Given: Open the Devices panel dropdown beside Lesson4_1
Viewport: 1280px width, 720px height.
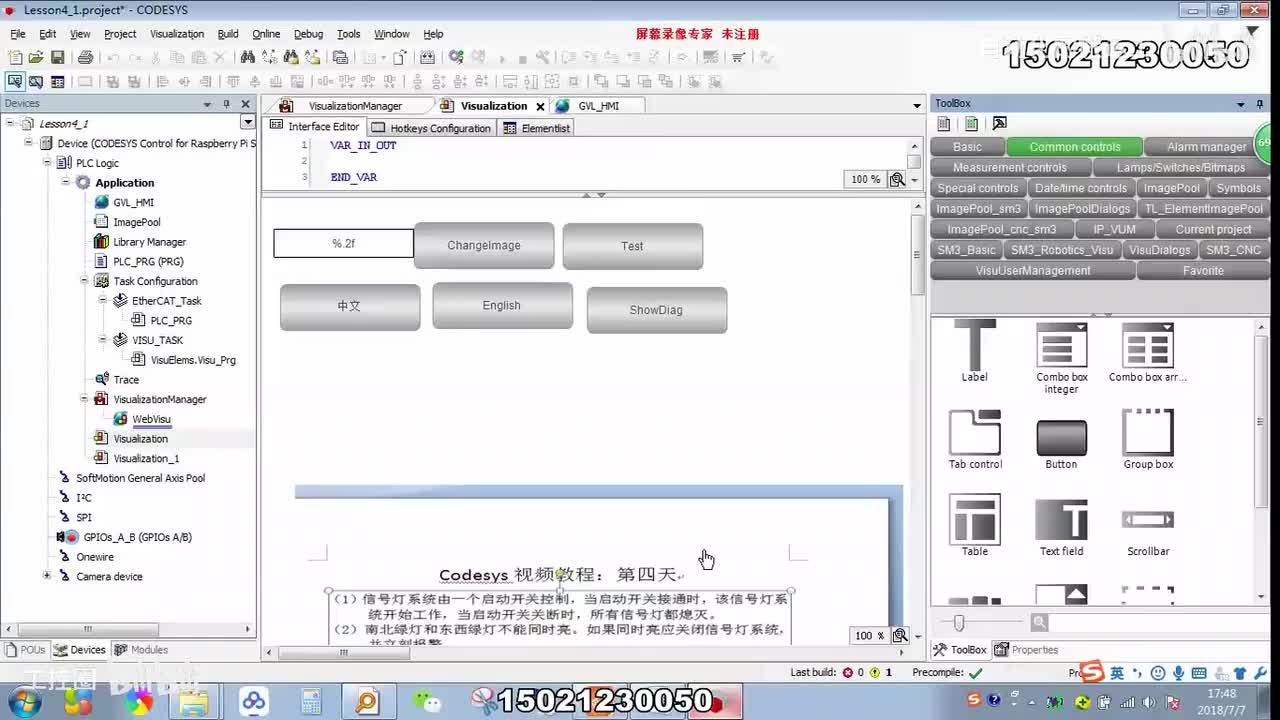Looking at the screenshot, I should coord(247,122).
